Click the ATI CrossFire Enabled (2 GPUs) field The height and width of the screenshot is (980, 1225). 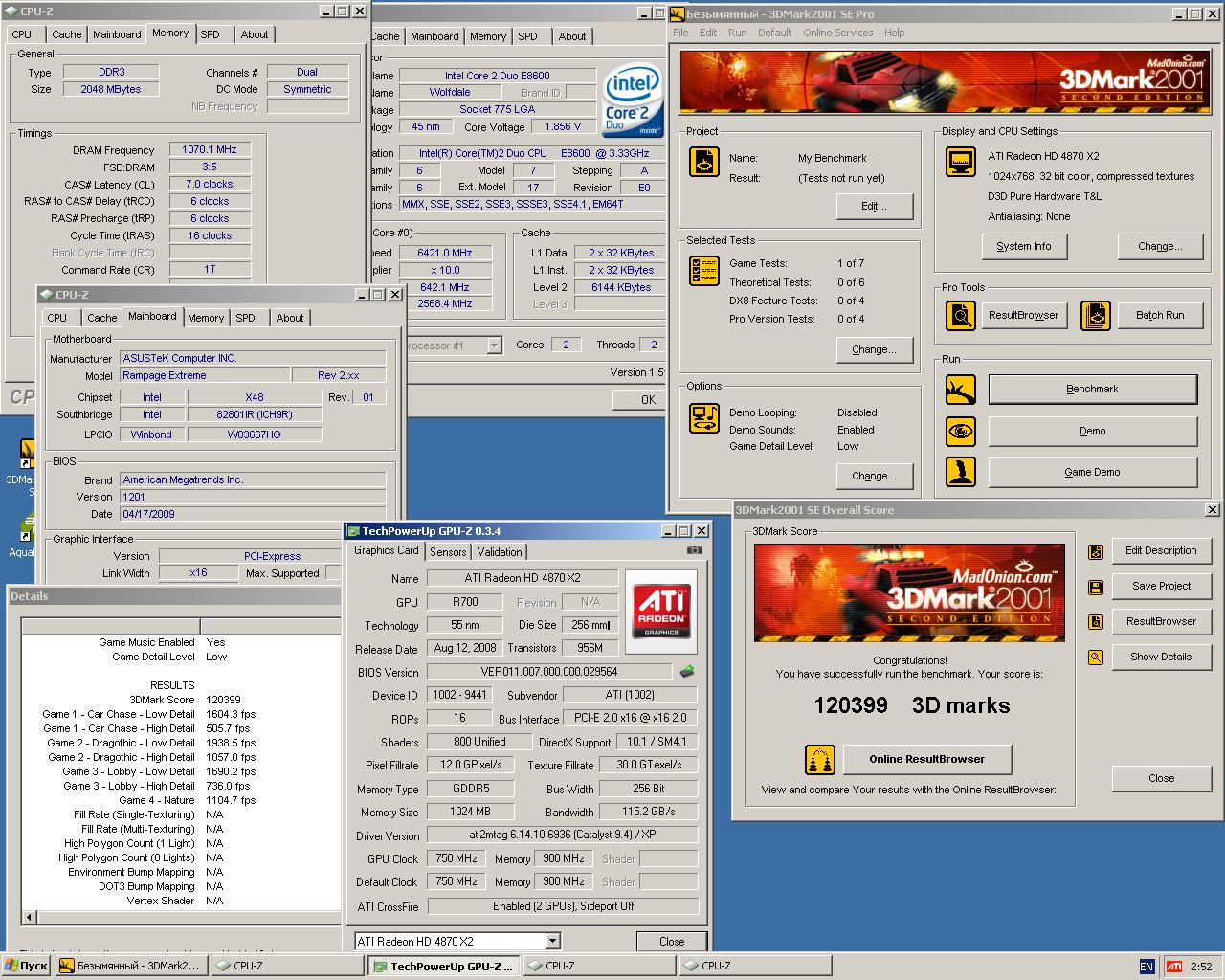click(563, 906)
